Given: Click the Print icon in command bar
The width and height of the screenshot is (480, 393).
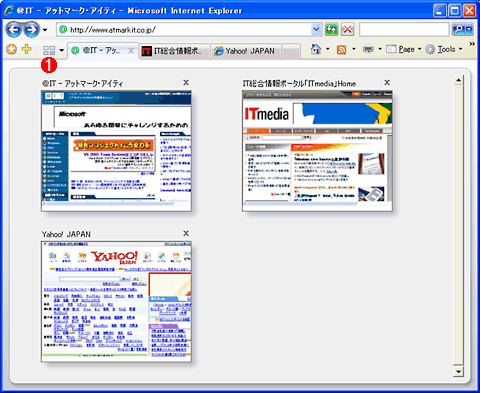Looking at the screenshot, I should click(368, 50).
